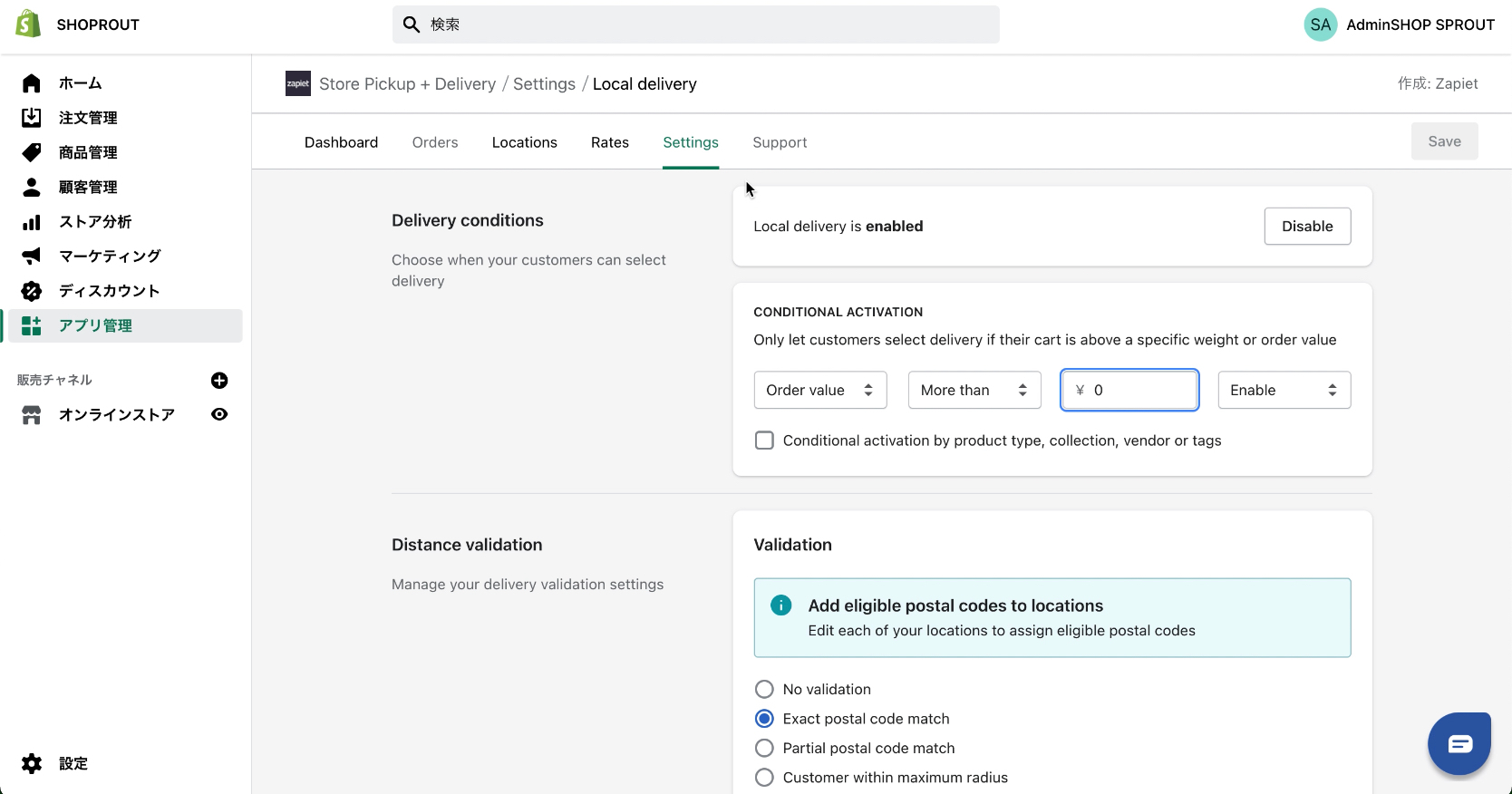Select the No validation radio option
Viewport: 1512px width, 794px height.
tap(764, 690)
